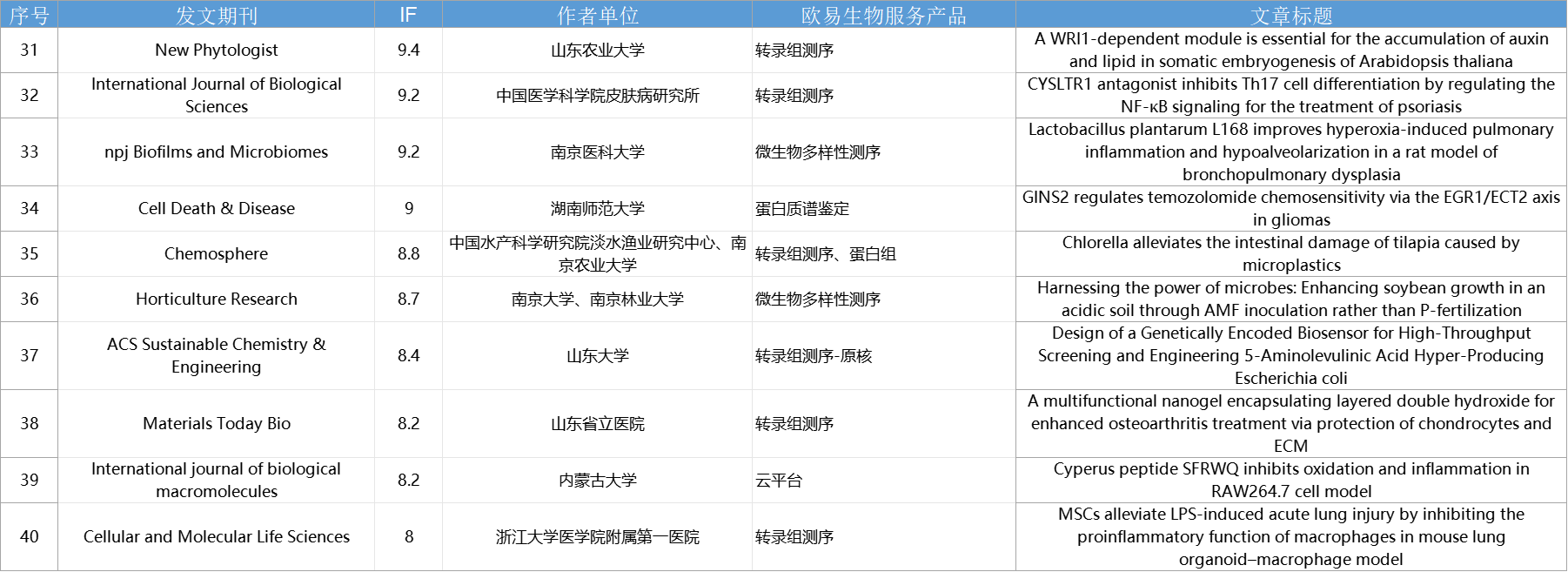Select the Materials Today Bio cell
1568x572 pixels.
[x=217, y=424]
